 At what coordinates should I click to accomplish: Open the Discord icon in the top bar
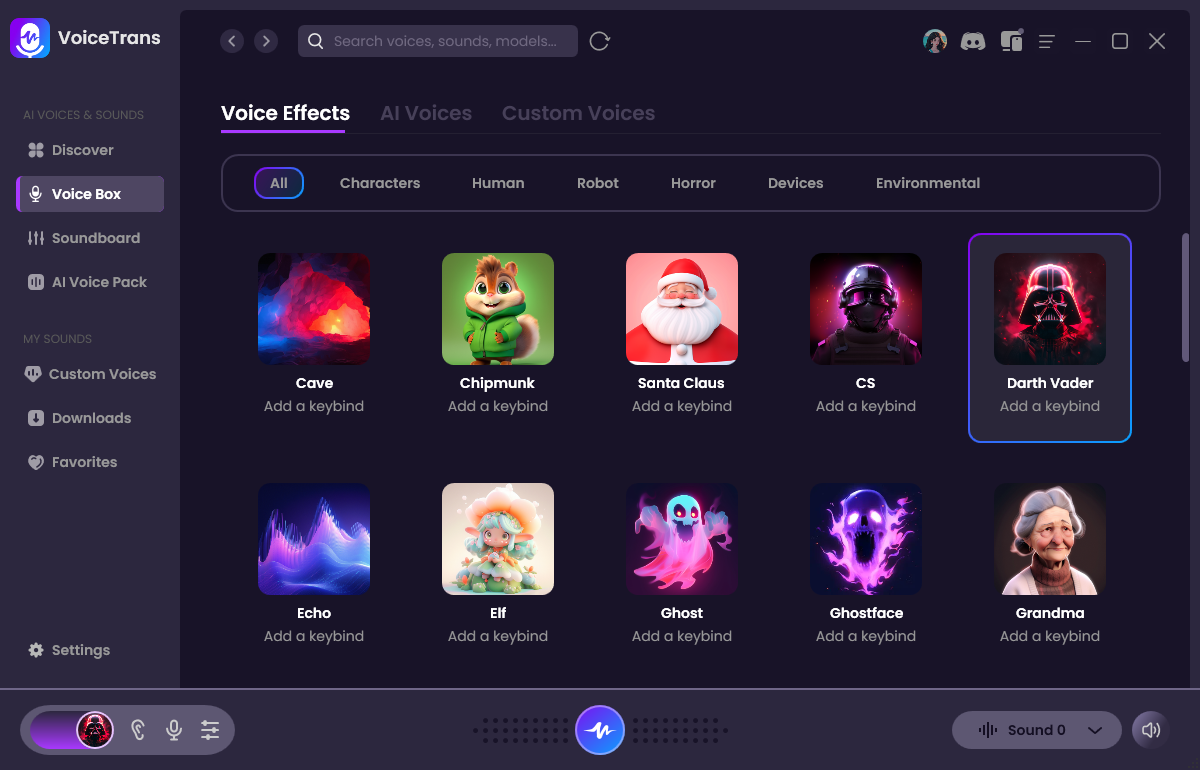tap(973, 40)
